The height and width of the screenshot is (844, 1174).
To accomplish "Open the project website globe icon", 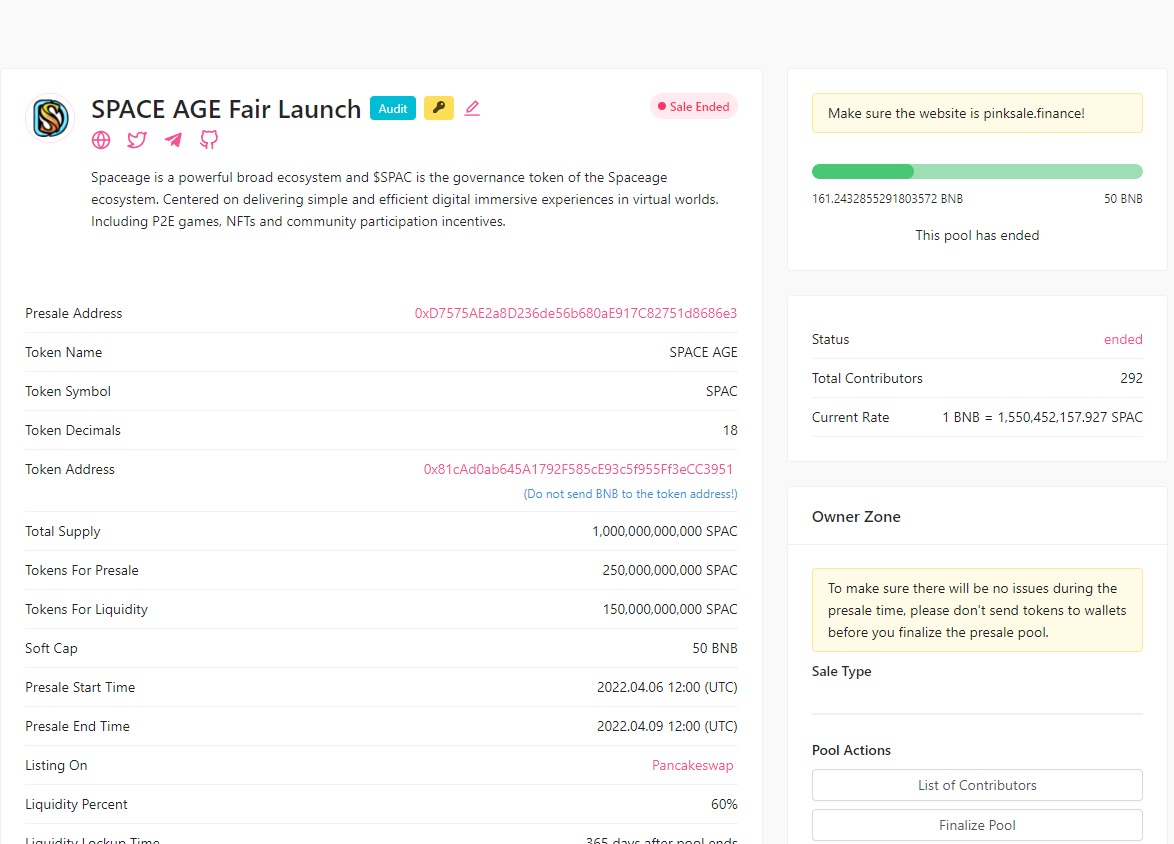I will [x=101, y=140].
